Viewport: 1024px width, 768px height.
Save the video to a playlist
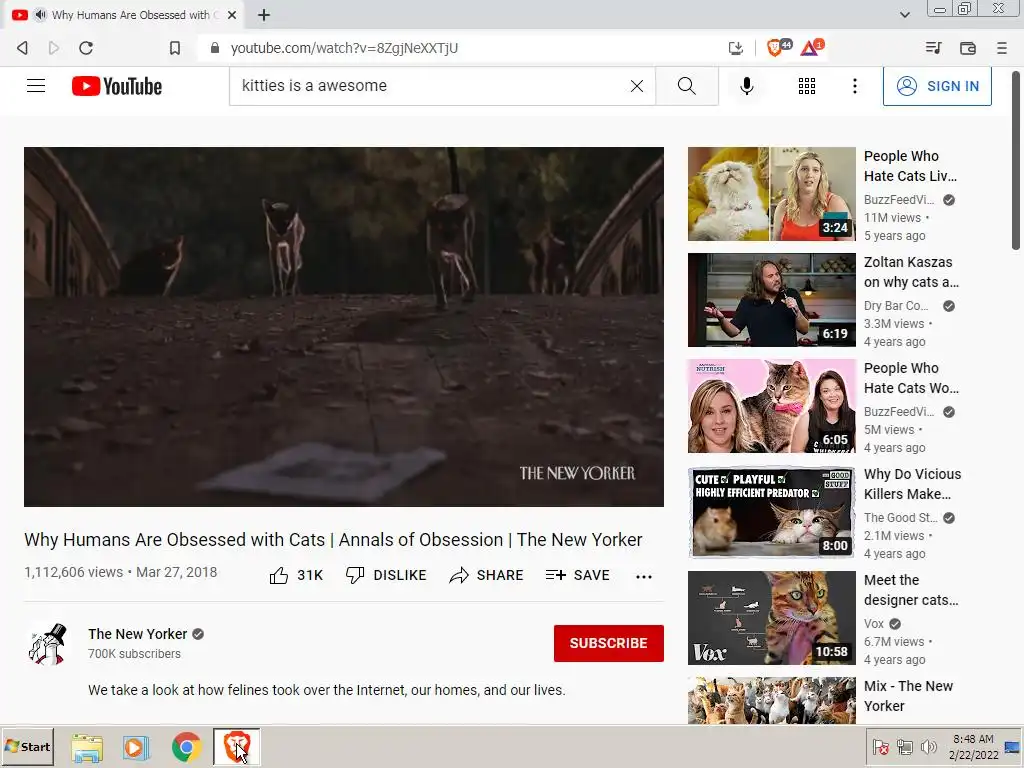click(577, 575)
